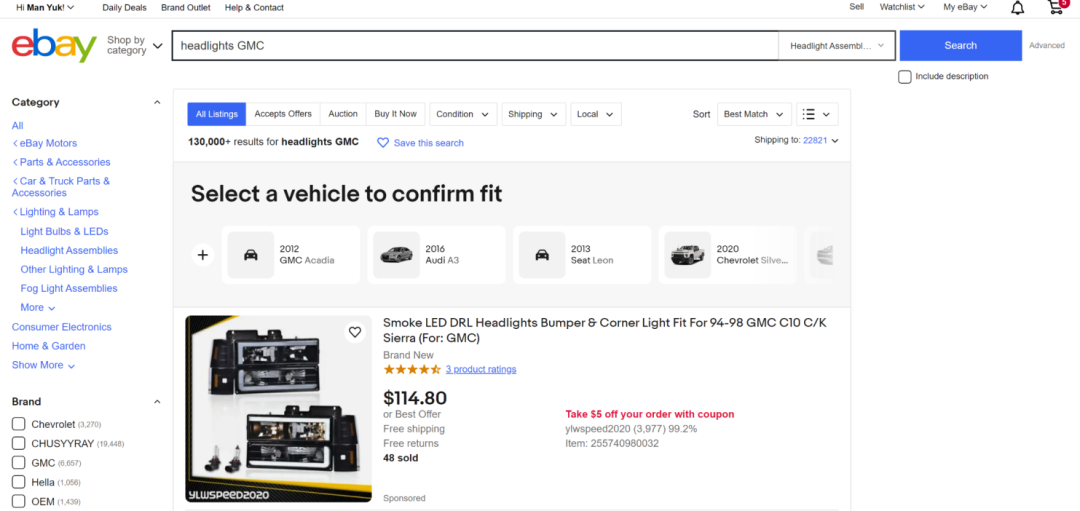This screenshot has width=1080, height=511.
Task: Open the Best Match sort dropdown
Action: (x=754, y=114)
